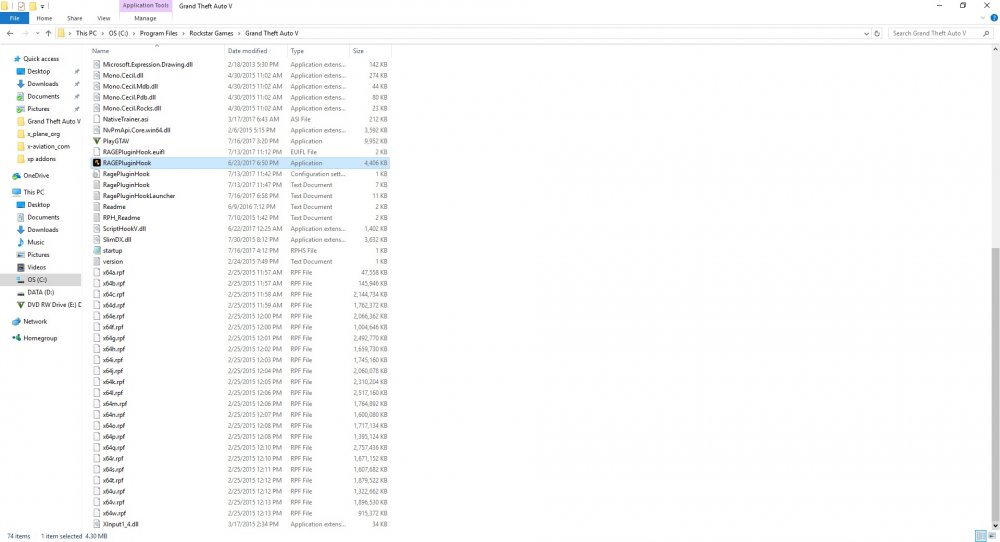Screen dimensions: 1000x542
Task: Select DATA (D:) drive in sidebar
Action: point(40,292)
